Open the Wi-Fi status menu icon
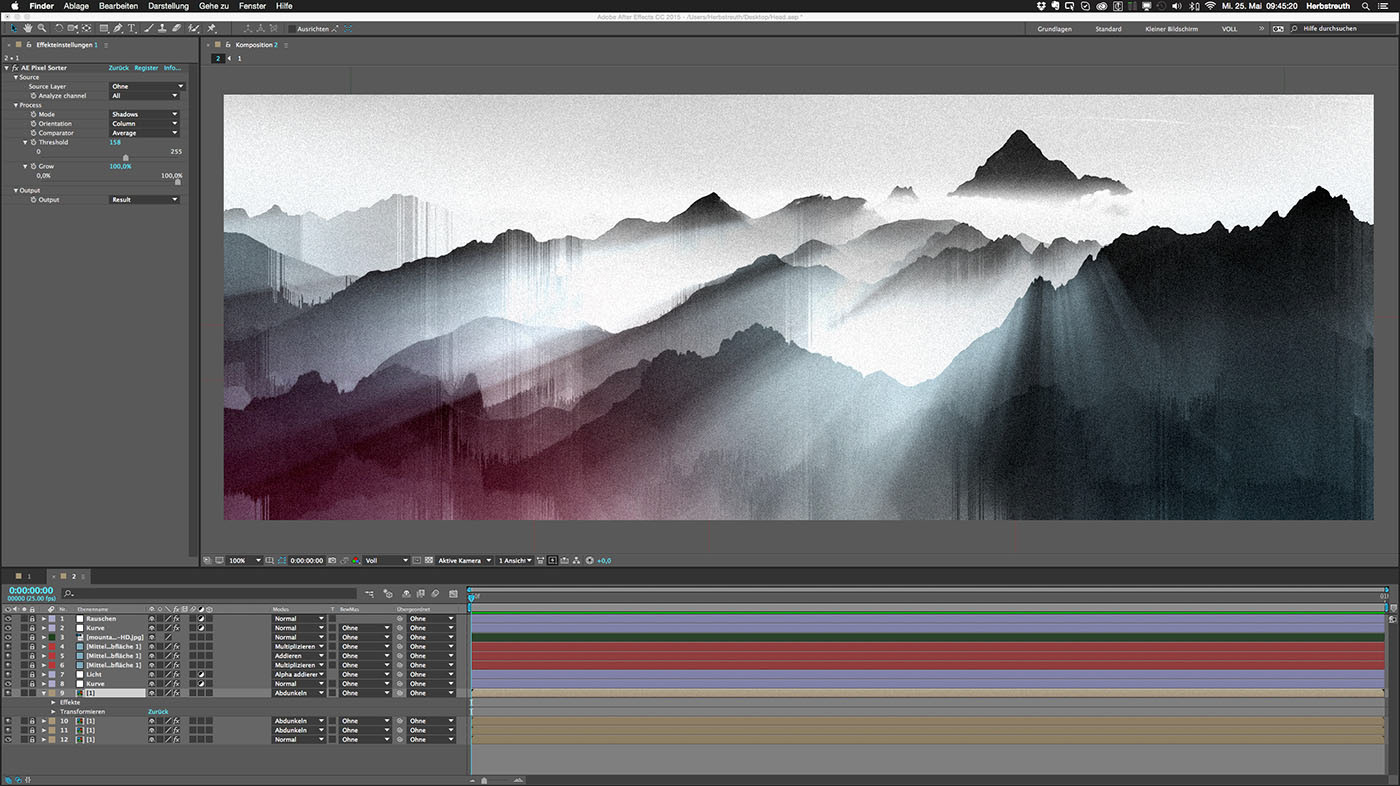Screen dimensions: 1400x786 pos(1210,6)
